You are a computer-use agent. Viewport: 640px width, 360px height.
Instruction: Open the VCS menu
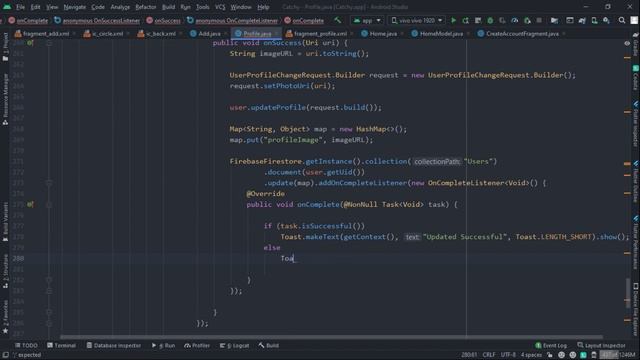(220, 7)
